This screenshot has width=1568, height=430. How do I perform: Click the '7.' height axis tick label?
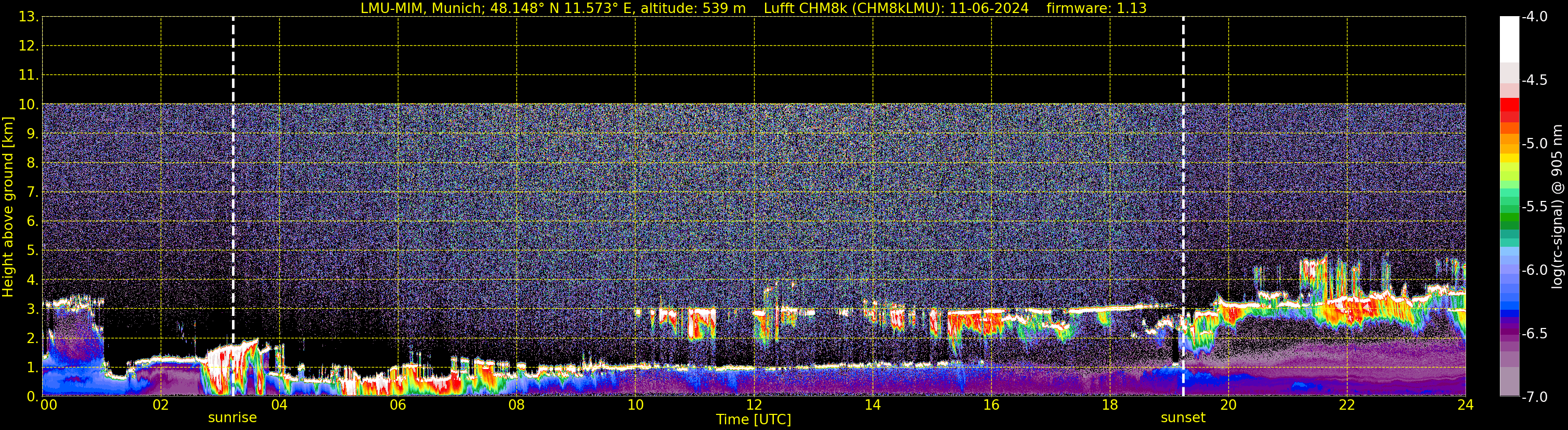[32, 193]
